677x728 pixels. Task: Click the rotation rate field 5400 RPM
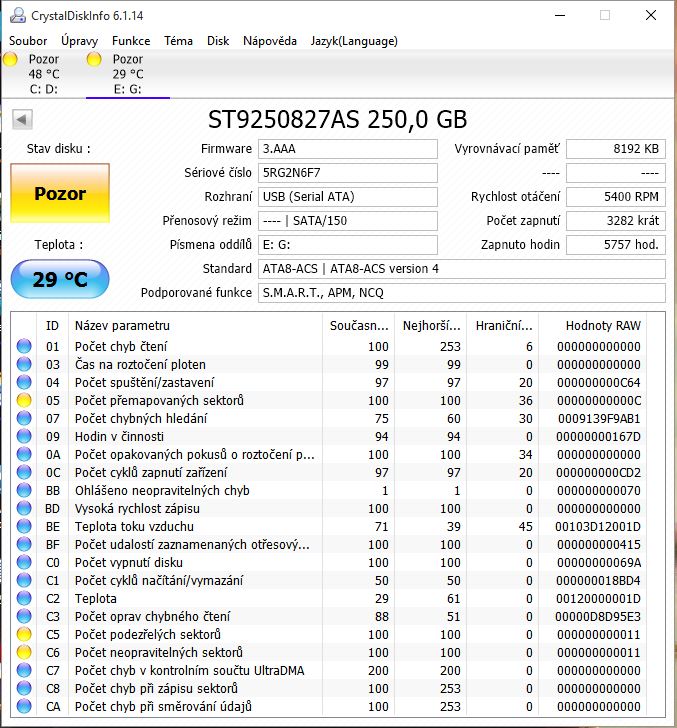point(616,197)
